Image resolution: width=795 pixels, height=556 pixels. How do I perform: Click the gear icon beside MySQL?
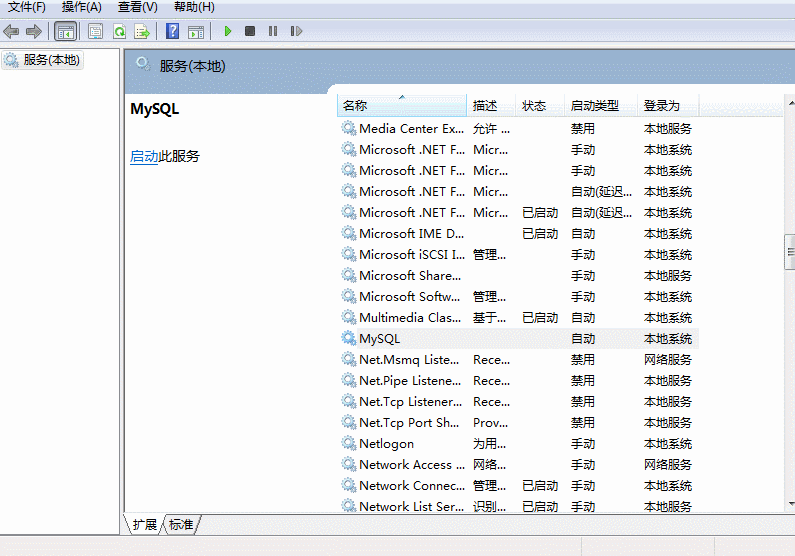tap(349, 338)
